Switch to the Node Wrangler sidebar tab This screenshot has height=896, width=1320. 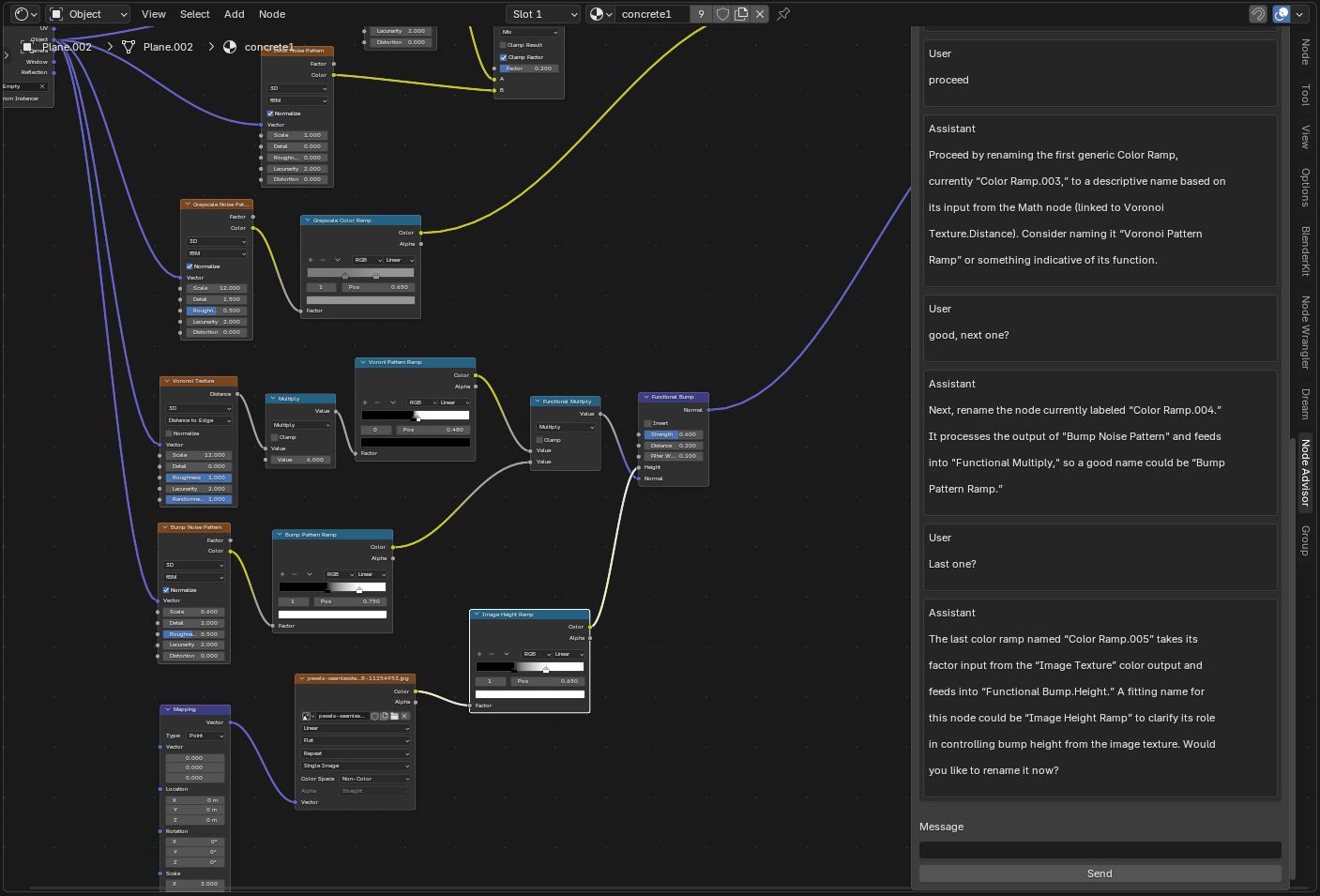tap(1304, 332)
